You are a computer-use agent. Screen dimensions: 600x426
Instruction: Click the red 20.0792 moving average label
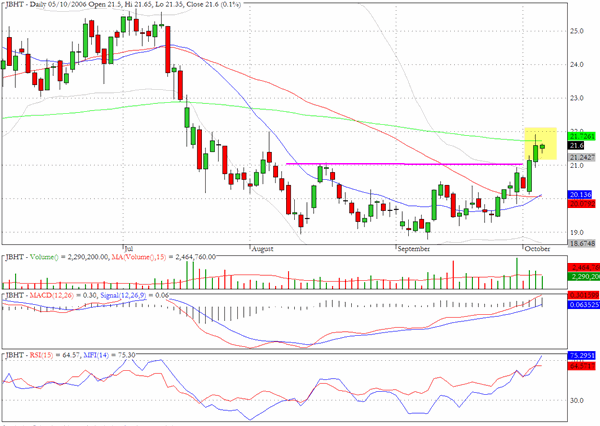(582, 204)
